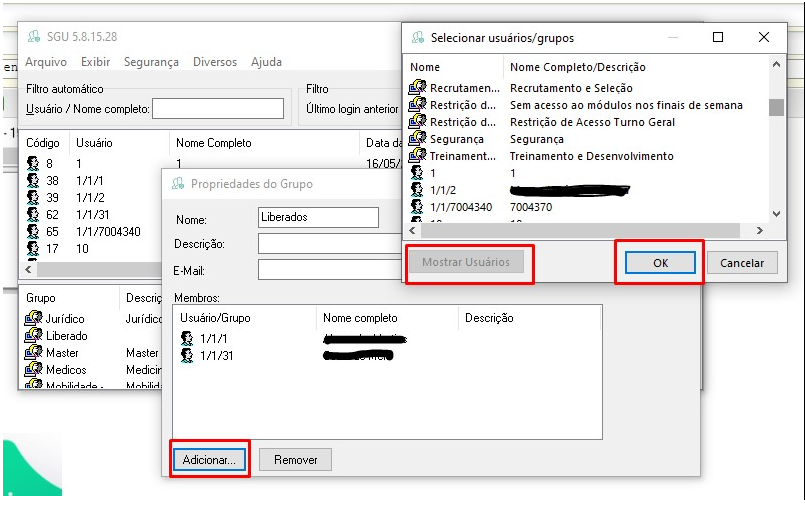Click the Adicionar button
This screenshot has height=506, width=805.
(210, 460)
